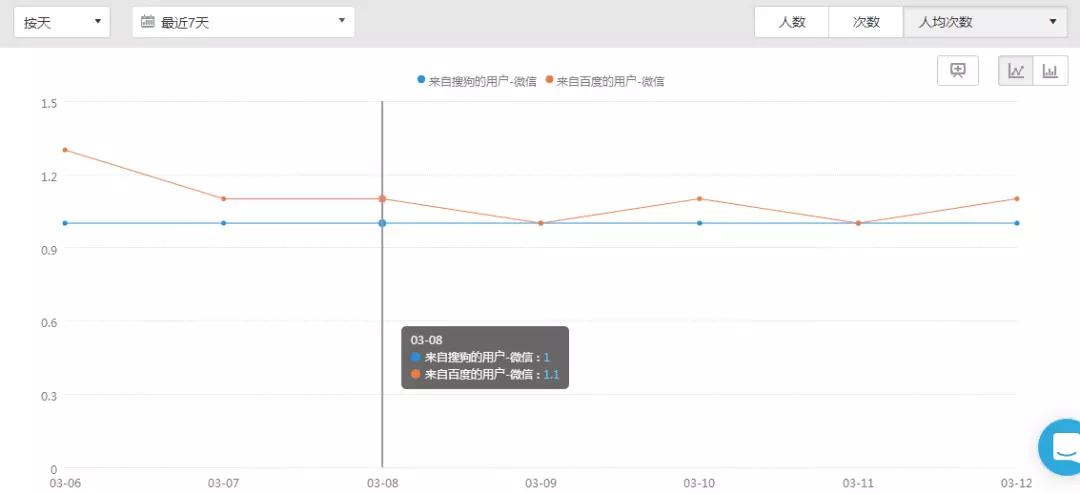Image resolution: width=1080 pixels, height=494 pixels.
Task: Click the orange data point at 03-12
Action: coord(1017,198)
